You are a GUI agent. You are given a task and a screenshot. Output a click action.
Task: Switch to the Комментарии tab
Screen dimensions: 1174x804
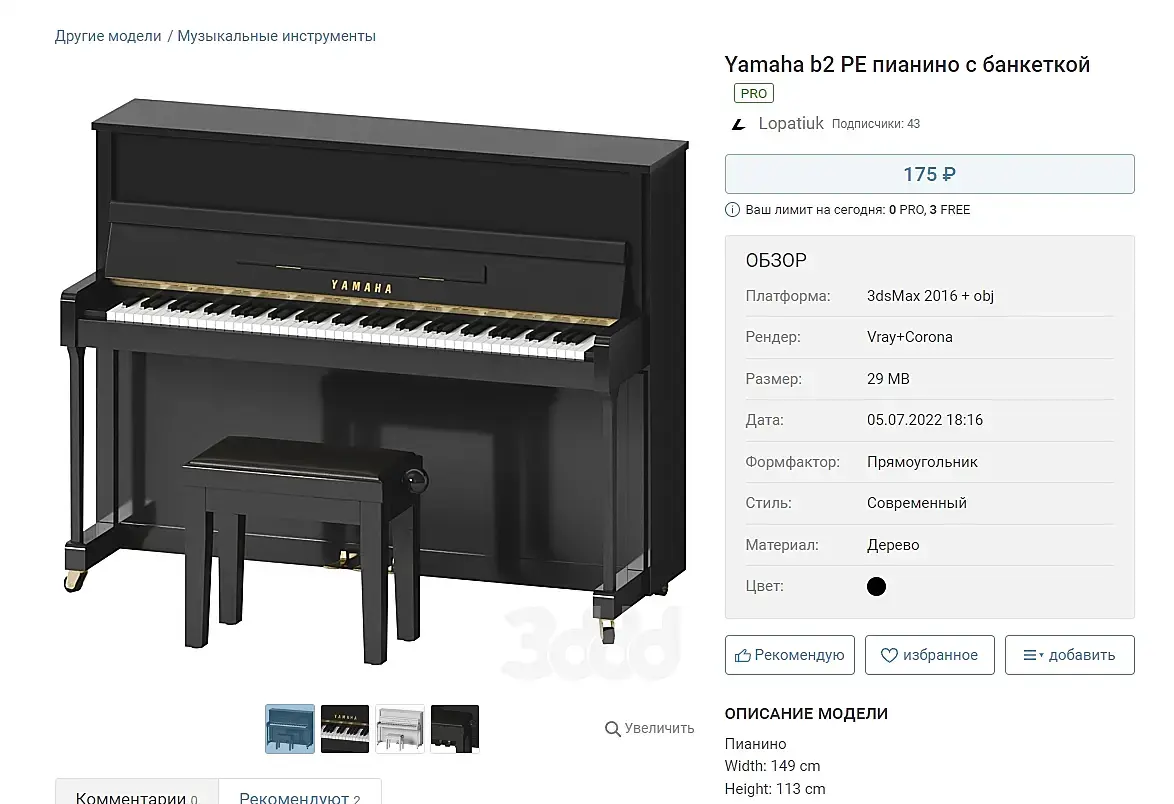point(137,794)
